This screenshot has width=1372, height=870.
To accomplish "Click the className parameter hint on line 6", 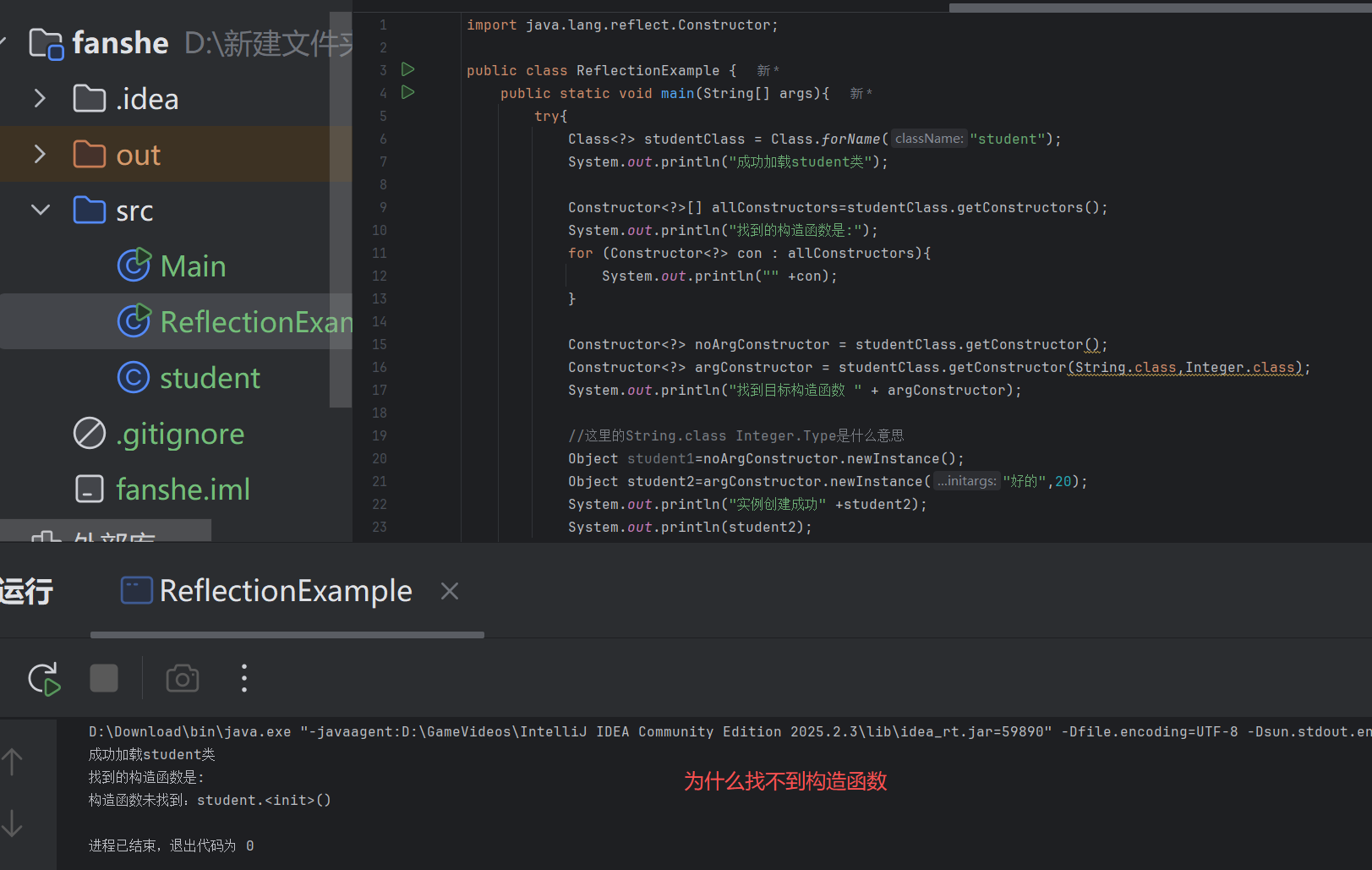I will (x=929, y=139).
